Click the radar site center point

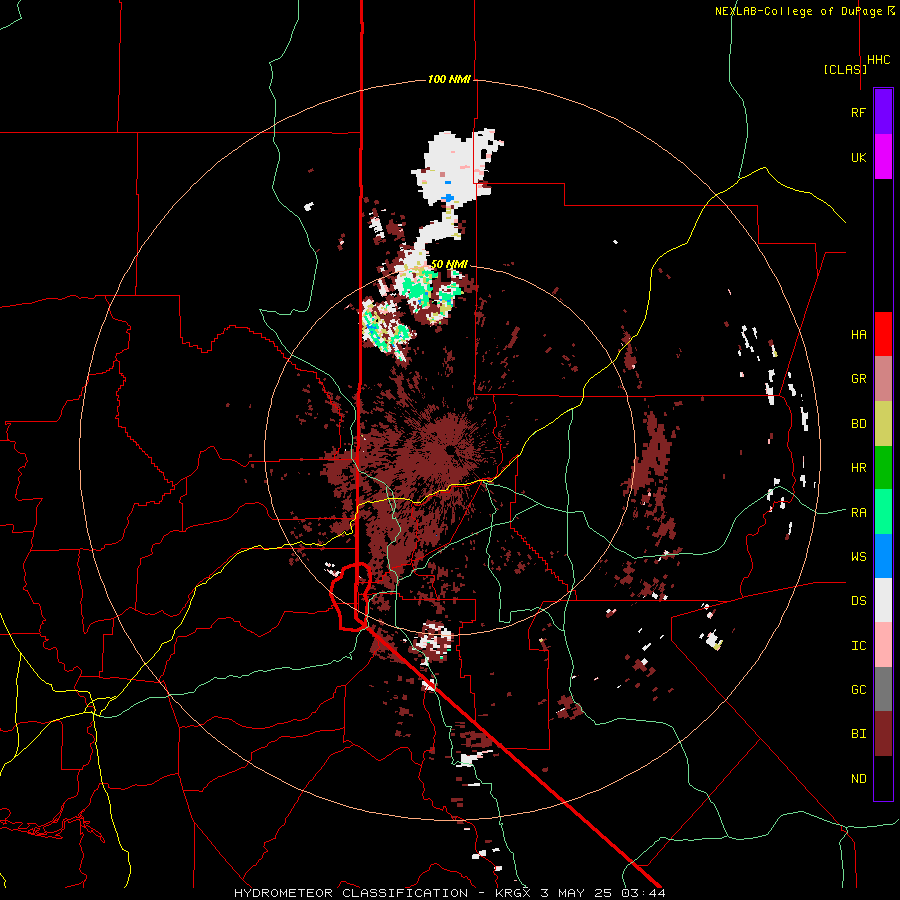click(x=449, y=450)
